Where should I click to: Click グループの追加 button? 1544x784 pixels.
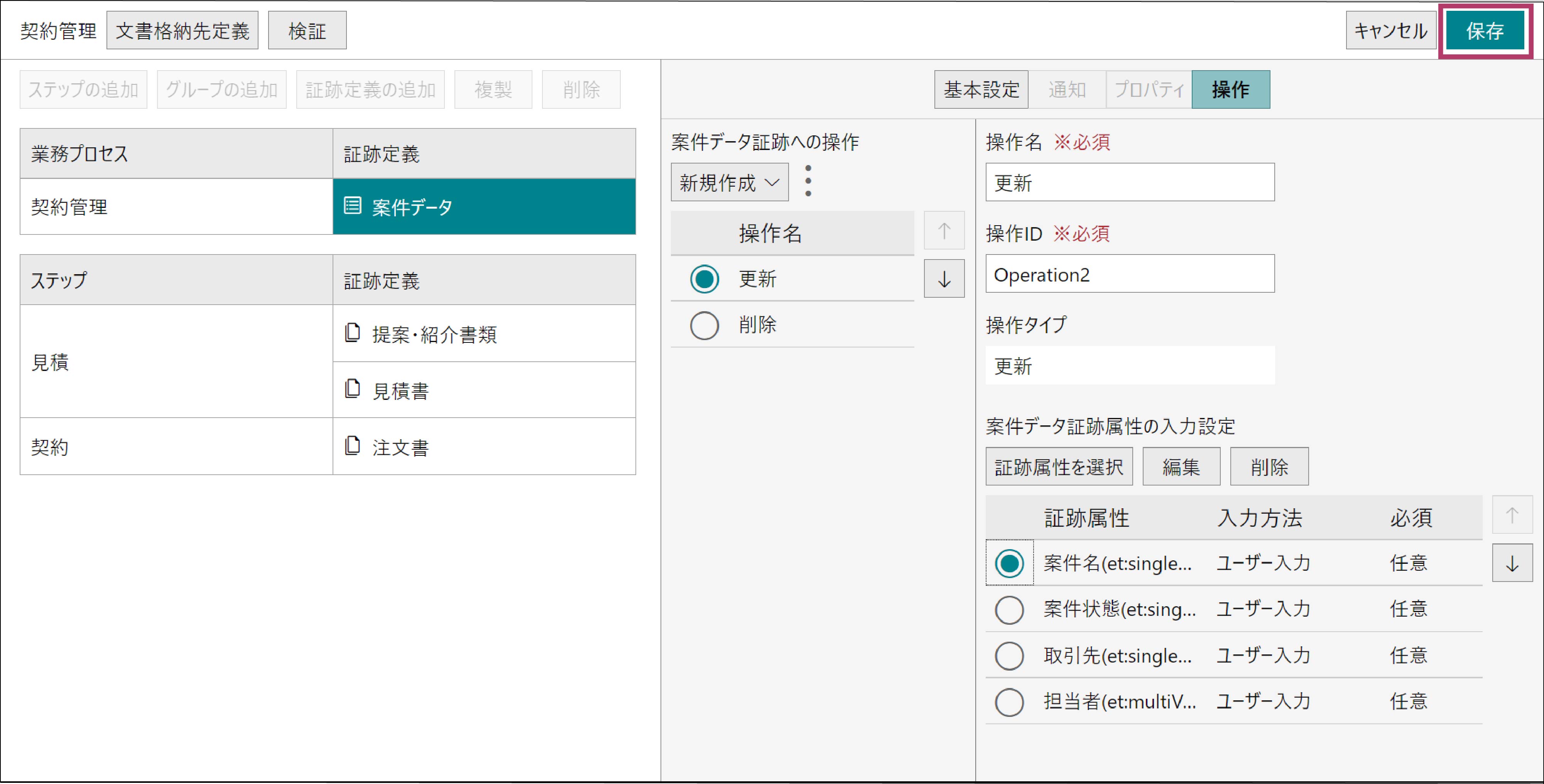point(222,90)
